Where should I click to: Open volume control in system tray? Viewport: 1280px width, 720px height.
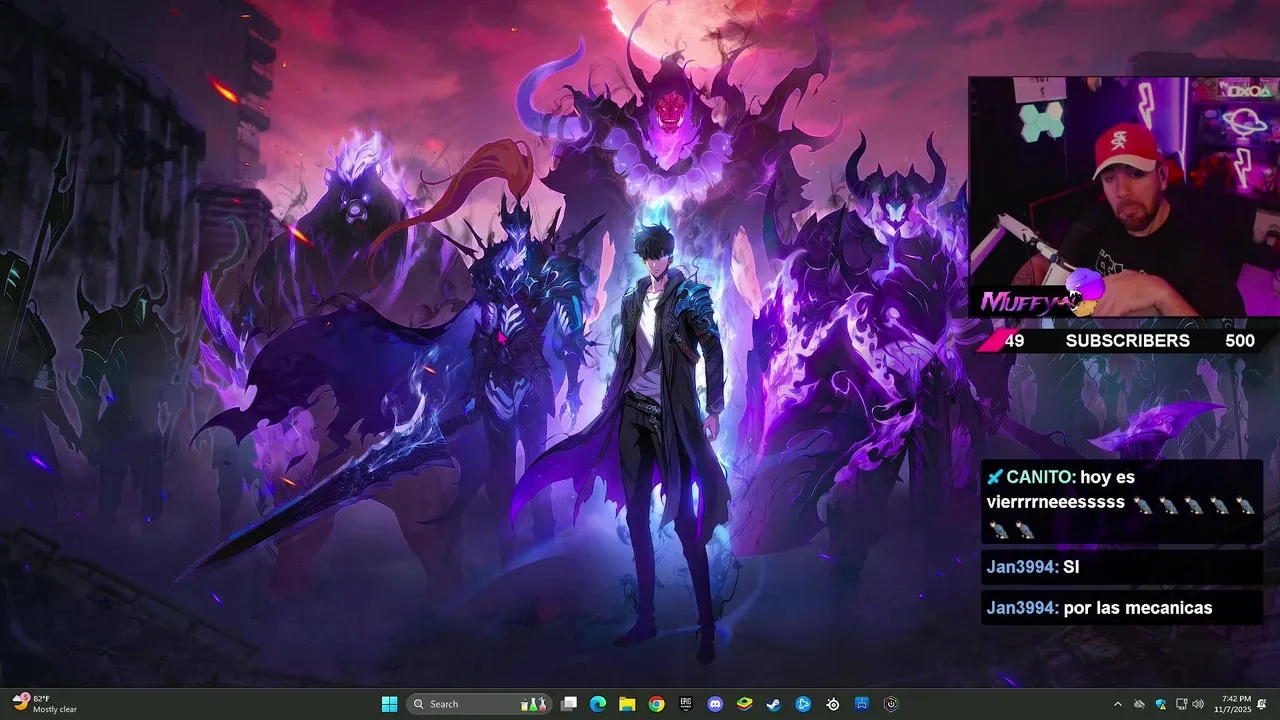pyautogui.click(x=1198, y=704)
